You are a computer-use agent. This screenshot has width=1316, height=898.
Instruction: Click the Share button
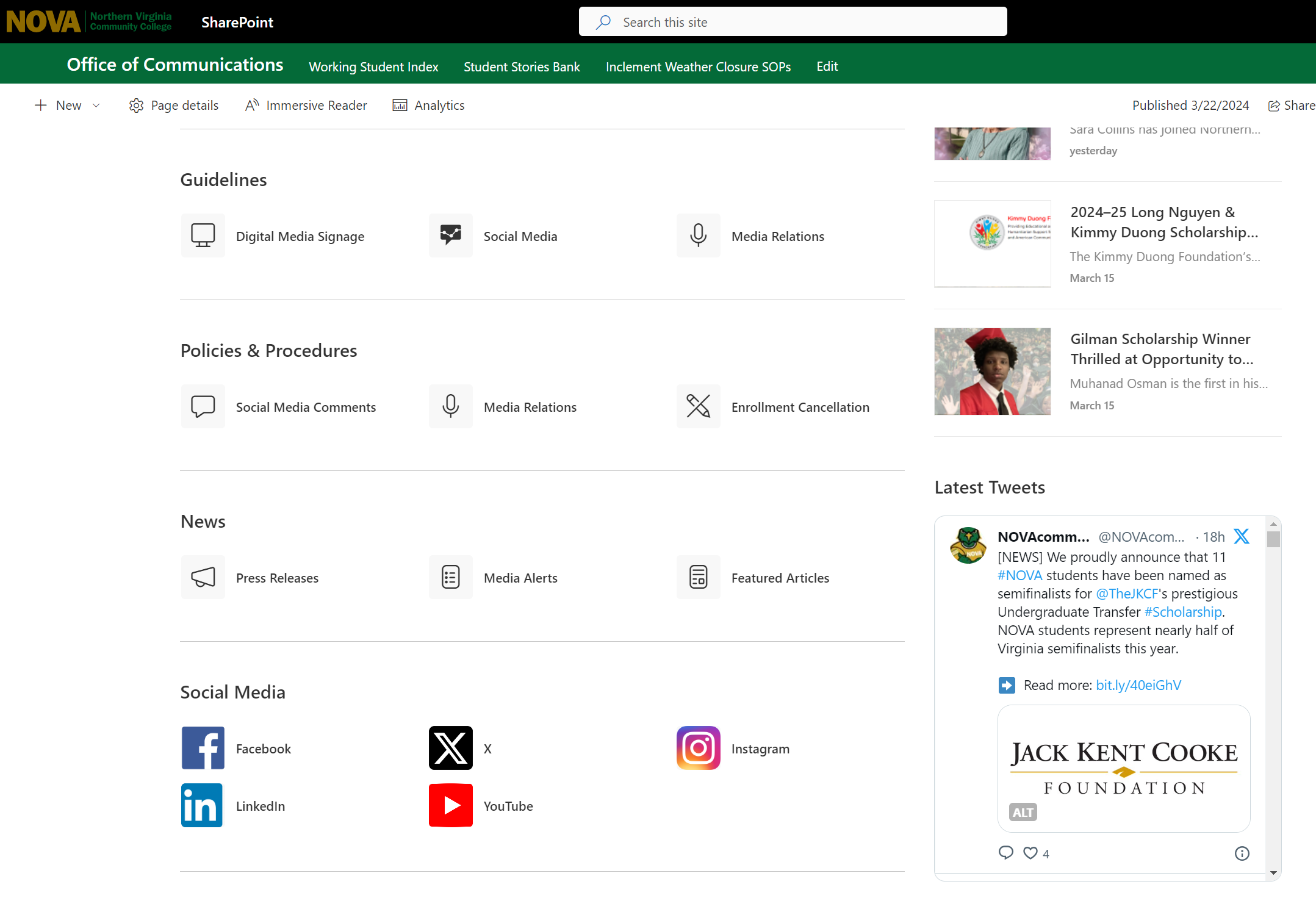coord(1292,106)
